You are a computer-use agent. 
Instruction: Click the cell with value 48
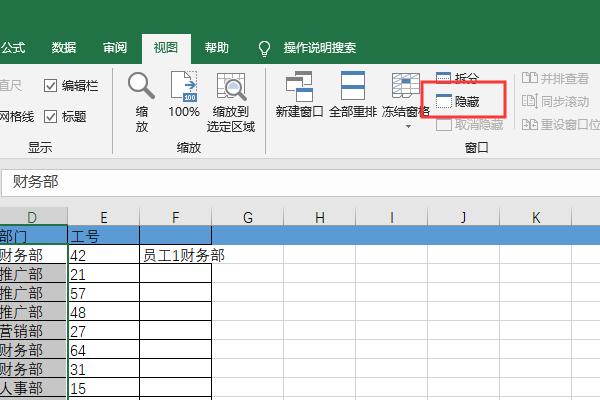103,312
